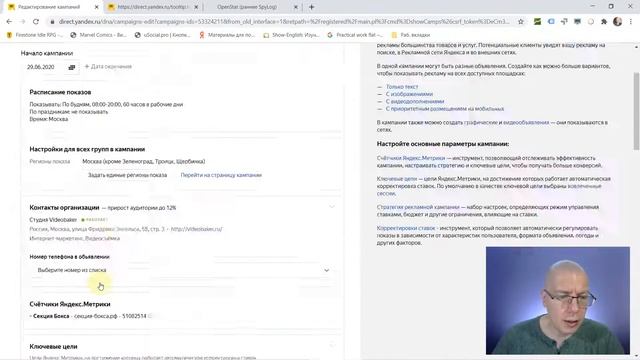Screen dimensions: 640x360
Task: Switch to the Редактирование кампаний tab
Action: click(x=49, y=7)
